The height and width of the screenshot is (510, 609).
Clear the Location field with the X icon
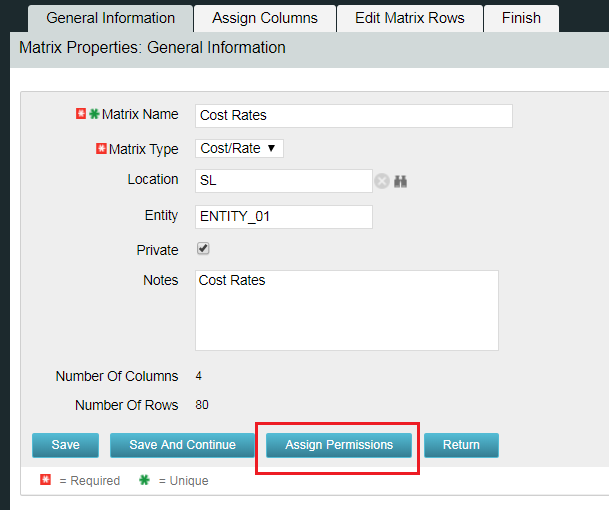382,181
